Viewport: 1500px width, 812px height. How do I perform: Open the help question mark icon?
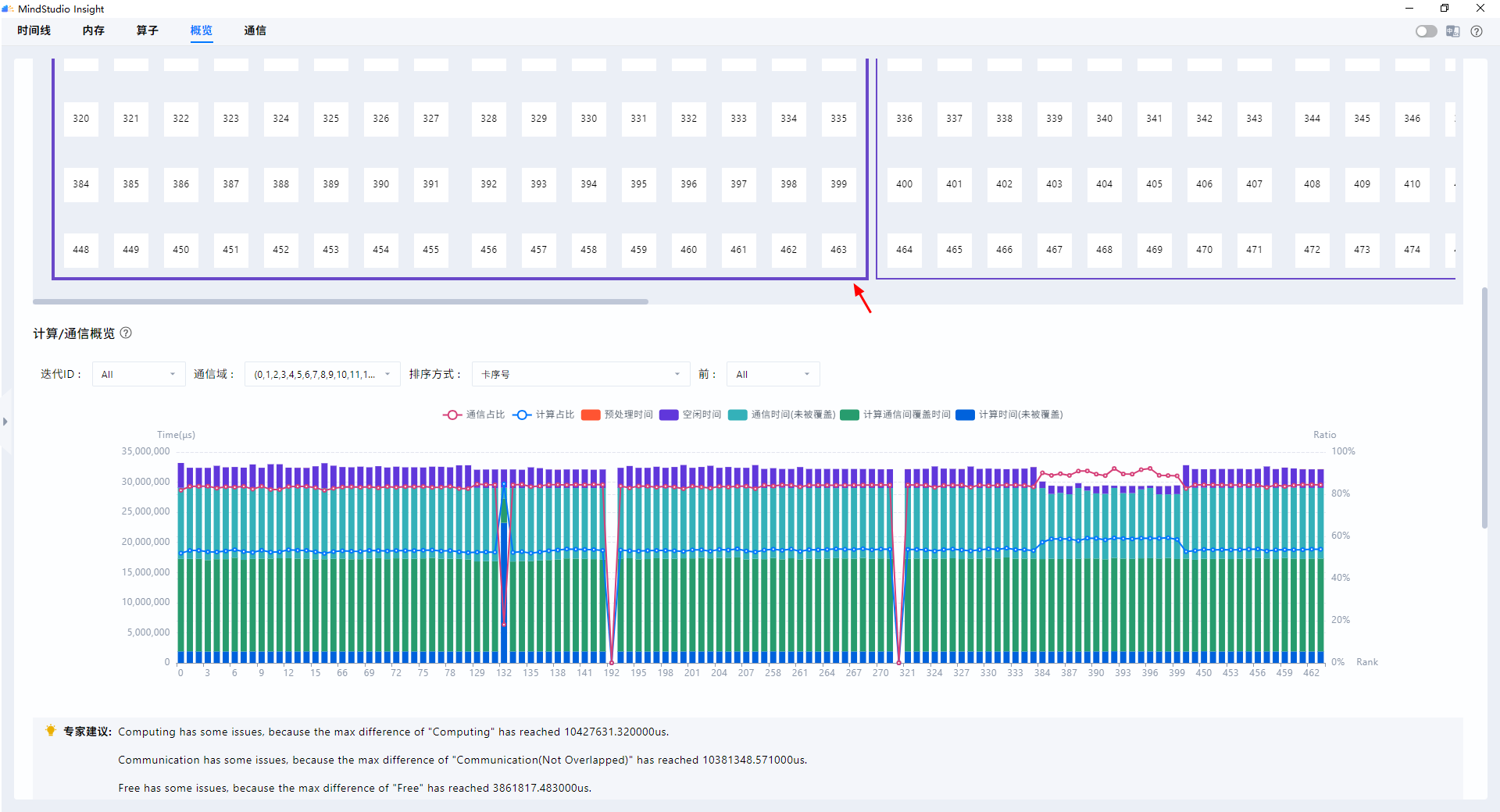1477,31
